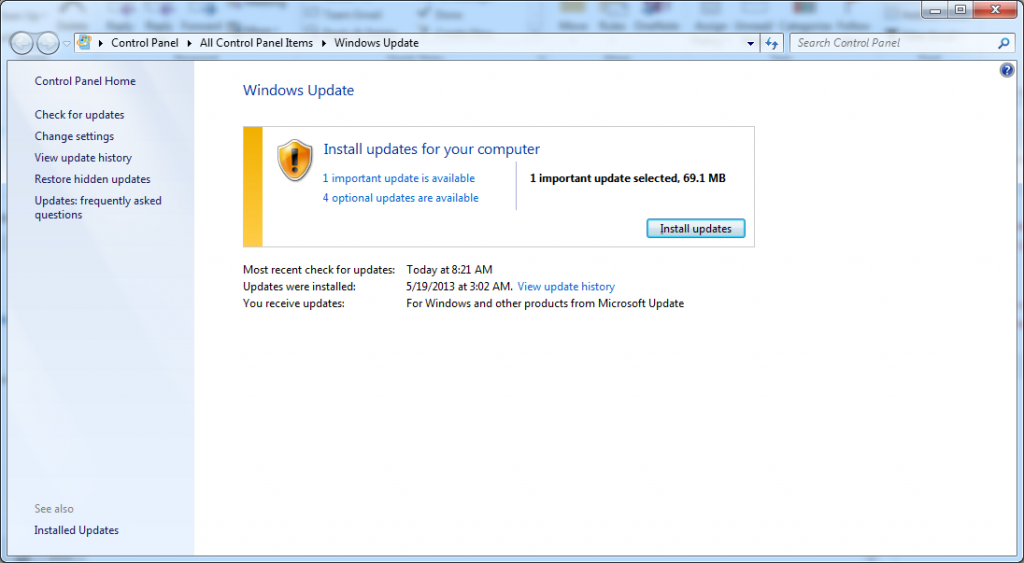This screenshot has height=563, width=1024.
Task: Click the Back navigation arrow button
Action: click(x=21, y=43)
